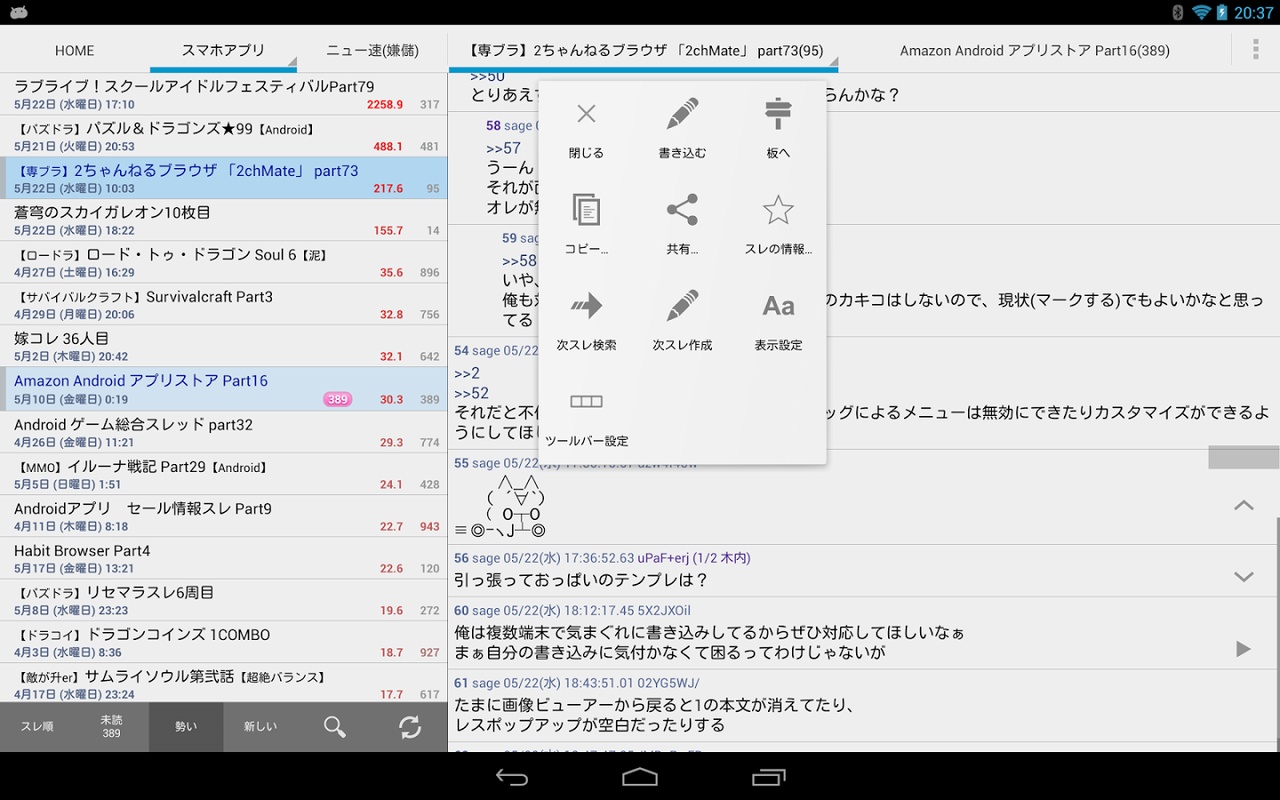Sort list by 新しい

point(260,727)
